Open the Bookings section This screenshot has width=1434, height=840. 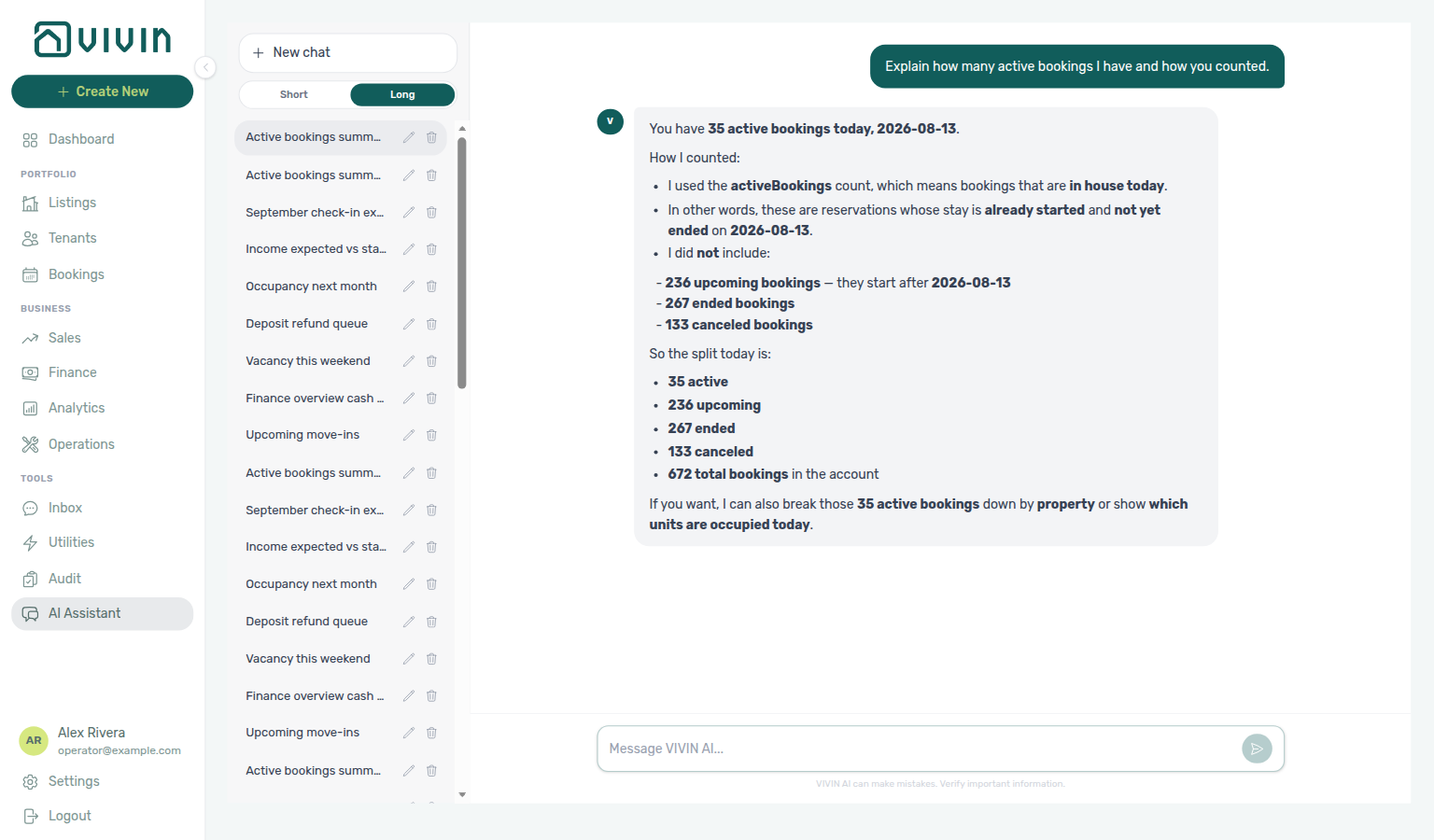click(x=103, y=274)
